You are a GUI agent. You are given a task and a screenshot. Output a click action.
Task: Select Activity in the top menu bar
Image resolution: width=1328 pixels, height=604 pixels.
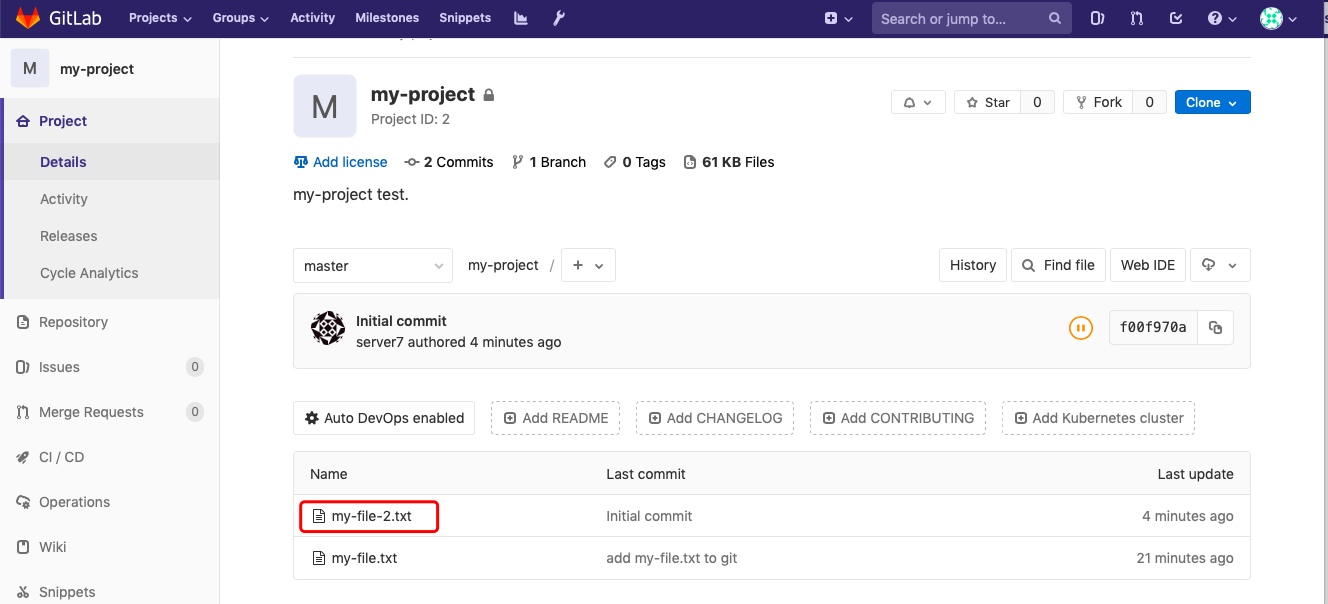[312, 17]
